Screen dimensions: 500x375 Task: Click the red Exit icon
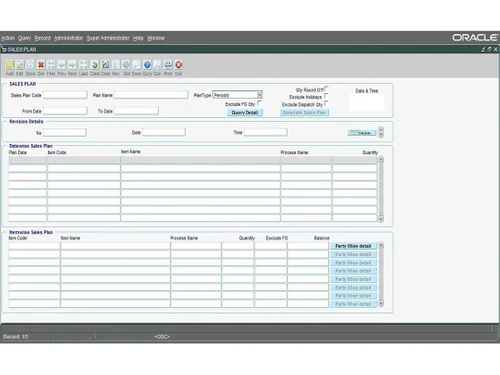(x=179, y=65)
